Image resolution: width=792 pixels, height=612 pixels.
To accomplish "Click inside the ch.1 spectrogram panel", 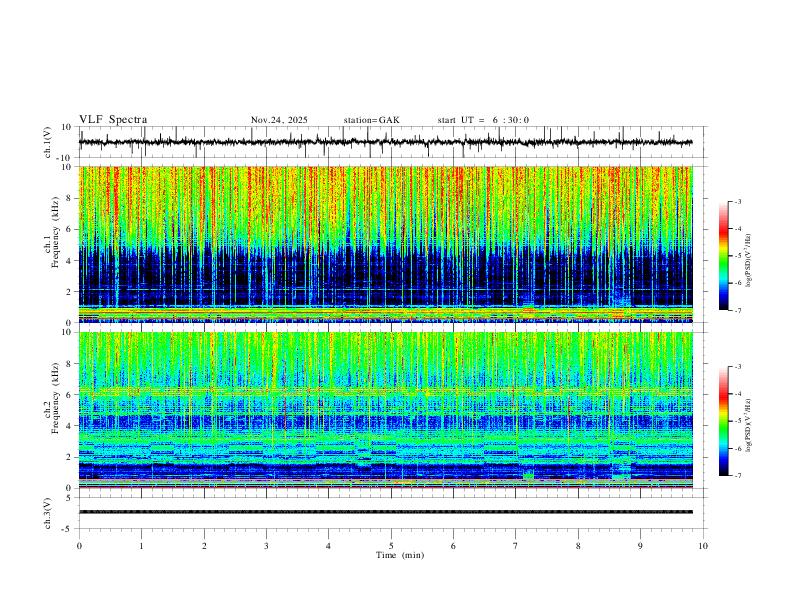I will (x=385, y=244).
